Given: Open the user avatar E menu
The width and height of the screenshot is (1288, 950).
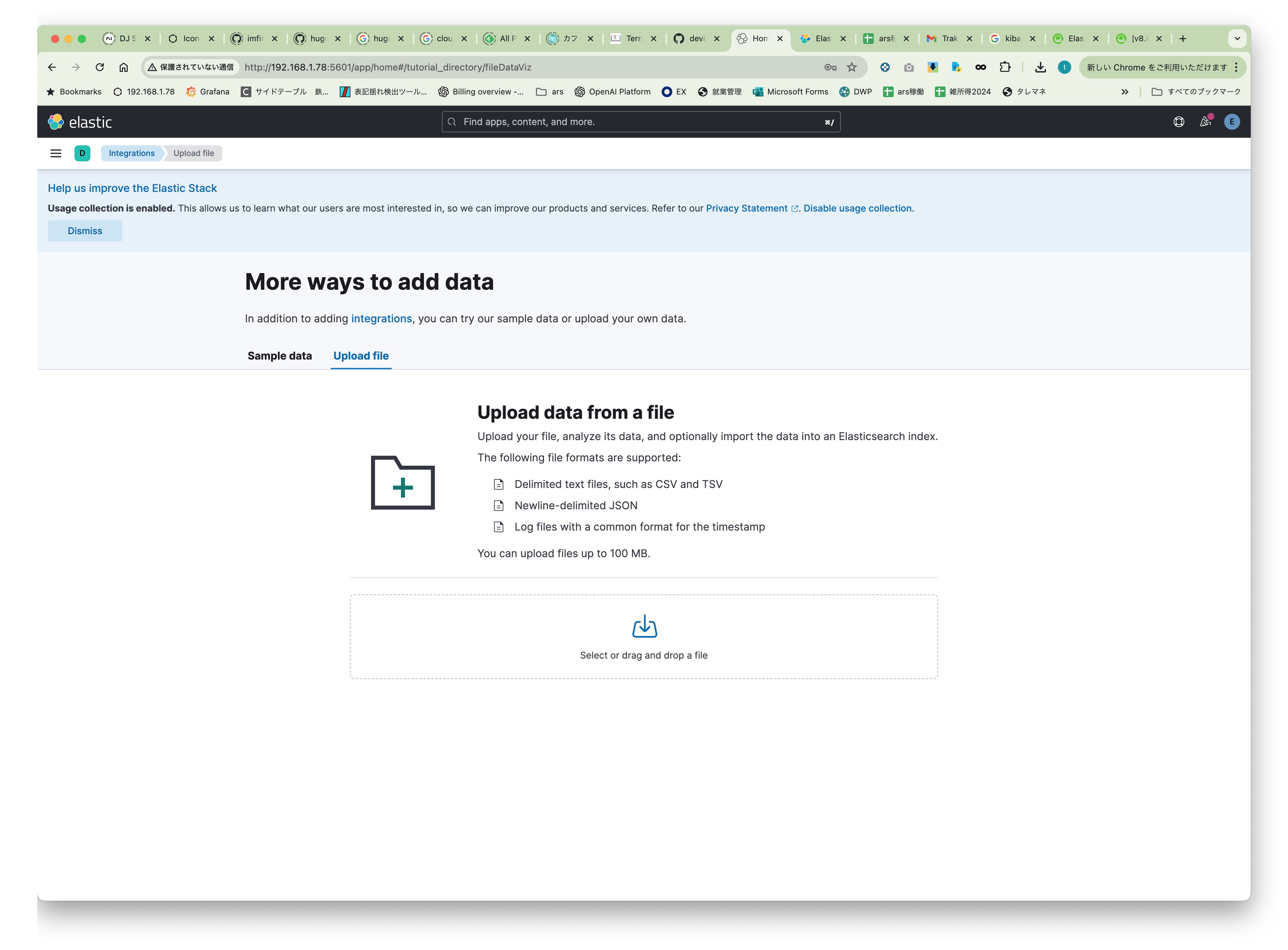Looking at the screenshot, I should point(1230,122).
